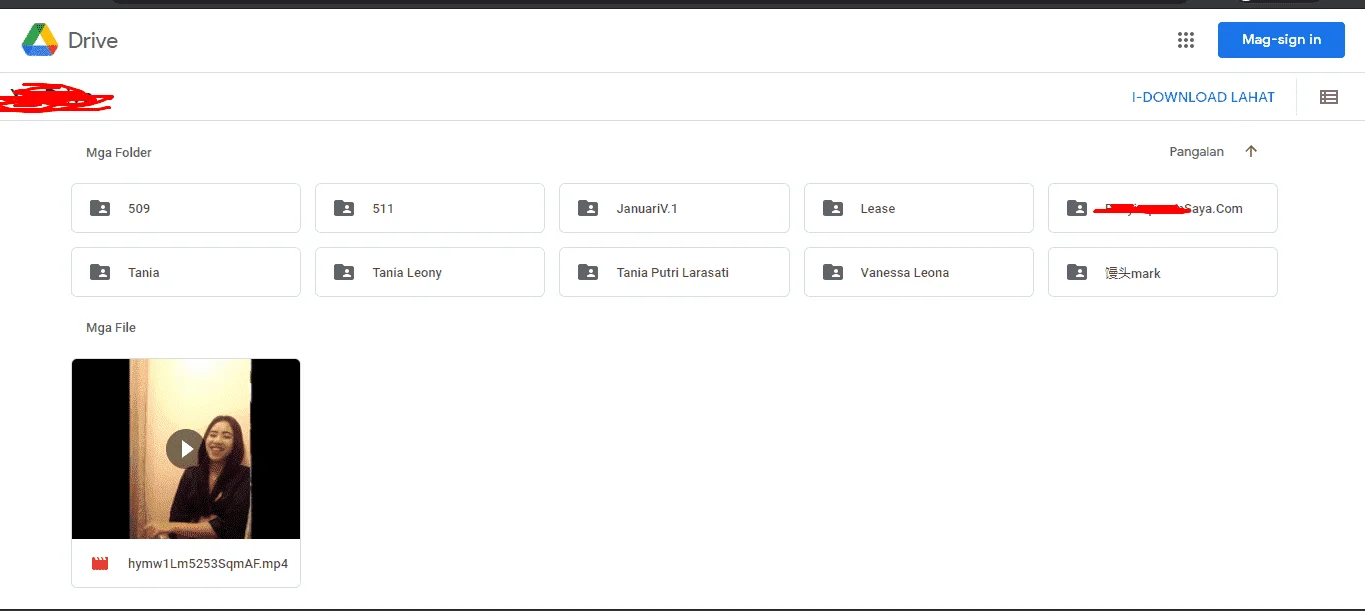Select the hymw1Lm5253SqmAF.mp4 file name
The height and width of the screenshot is (611, 1365).
point(208,564)
